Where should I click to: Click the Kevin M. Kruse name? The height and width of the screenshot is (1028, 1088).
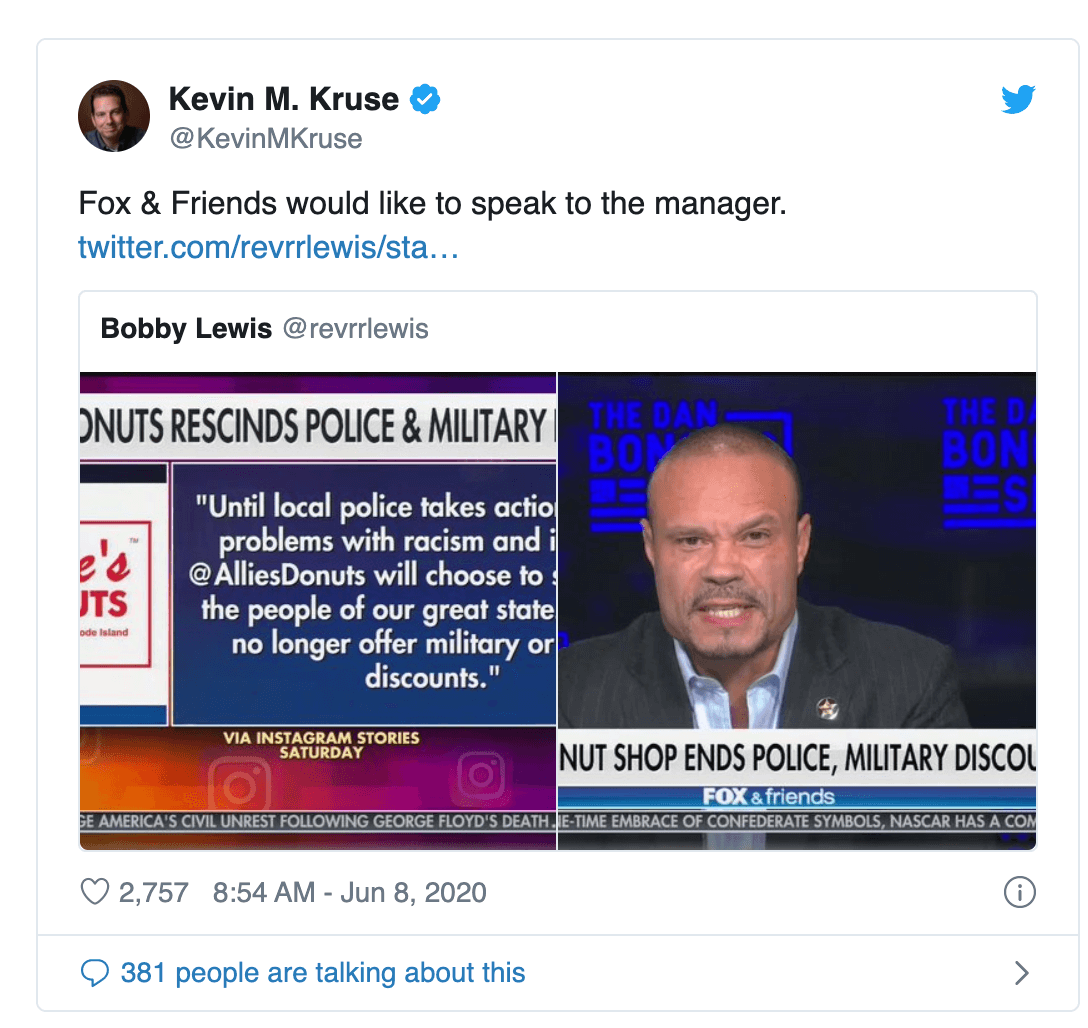click(284, 99)
